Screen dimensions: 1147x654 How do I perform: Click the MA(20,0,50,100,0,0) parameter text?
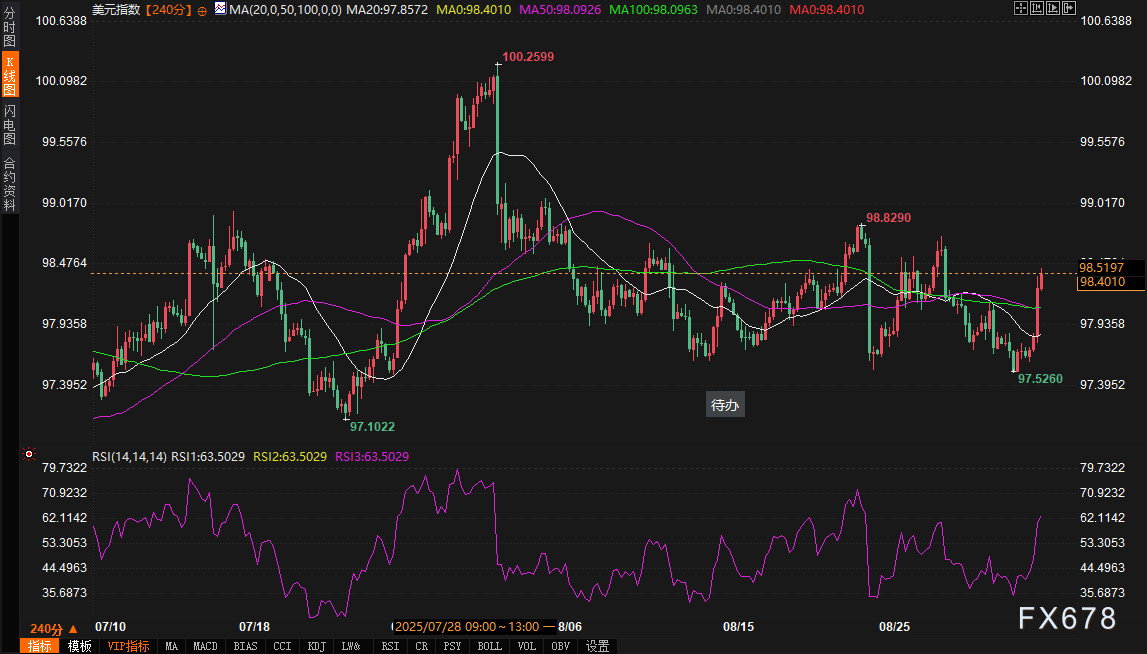point(285,10)
